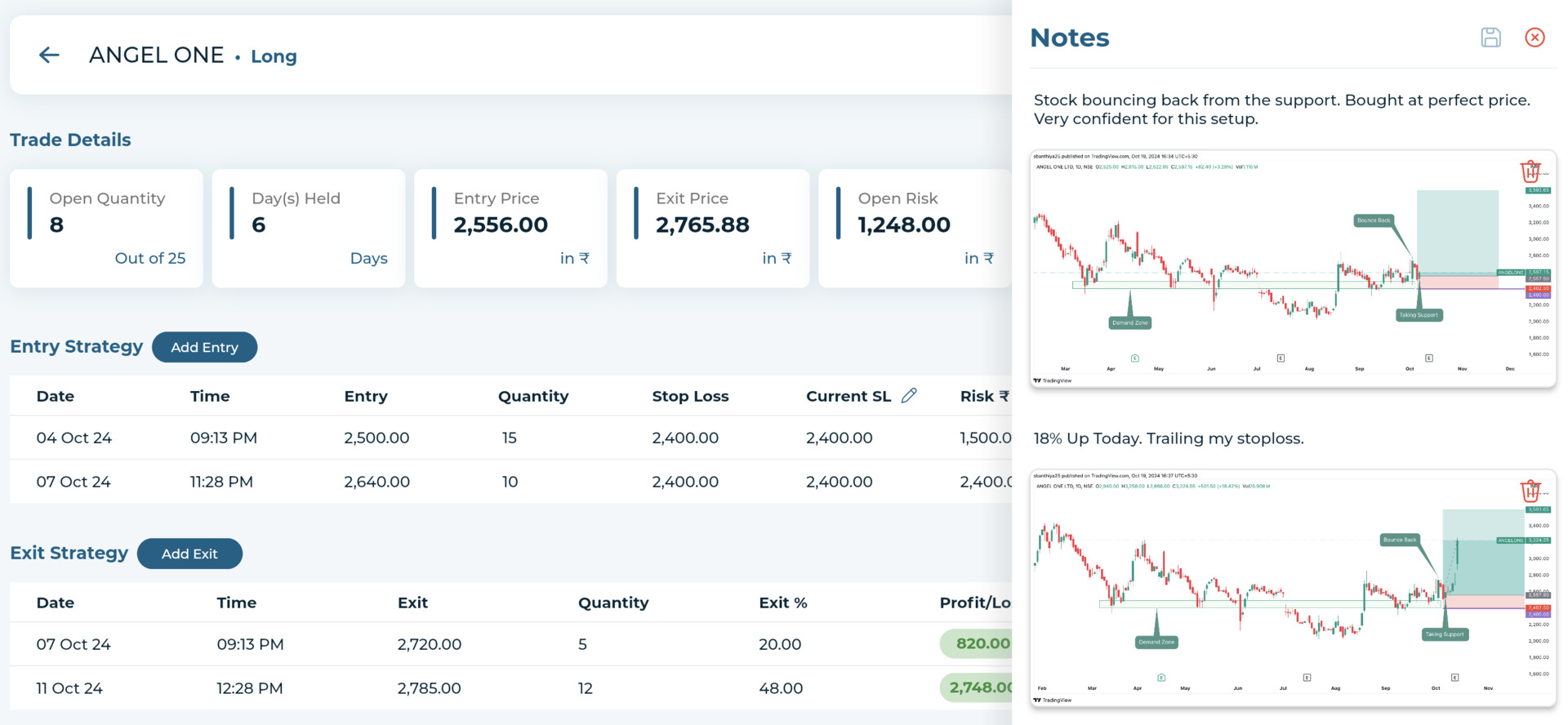
Task: Click the Long position label
Action: point(274,56)
